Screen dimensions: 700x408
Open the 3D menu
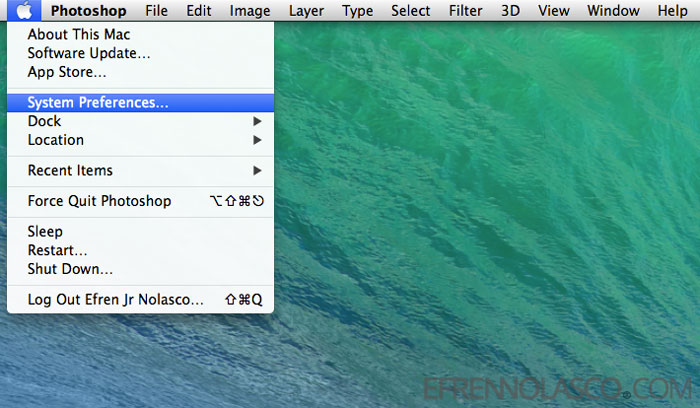pyautogui.click(x=510, y=10)
